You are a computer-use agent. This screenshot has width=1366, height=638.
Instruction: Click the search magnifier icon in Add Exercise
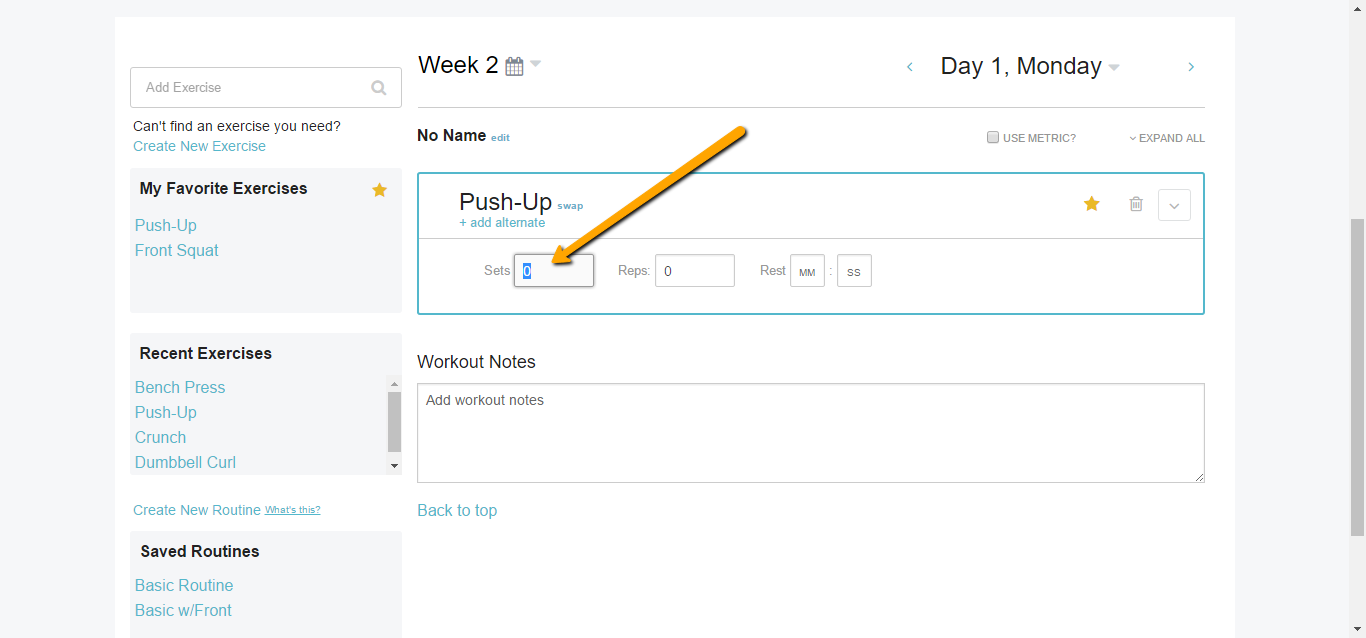click(x=379, y=88)
